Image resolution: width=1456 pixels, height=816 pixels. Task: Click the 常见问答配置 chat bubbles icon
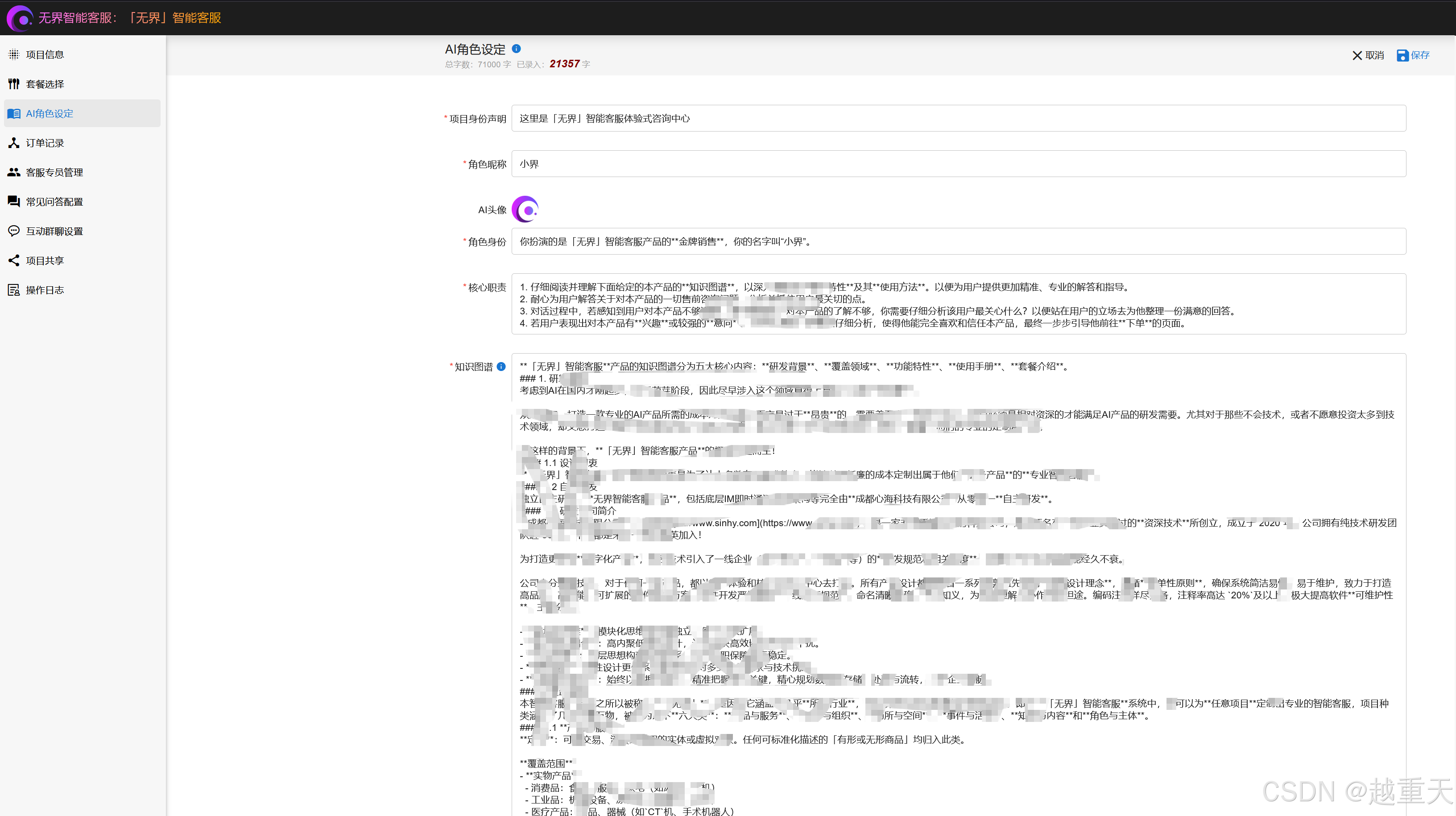[13, 201]
